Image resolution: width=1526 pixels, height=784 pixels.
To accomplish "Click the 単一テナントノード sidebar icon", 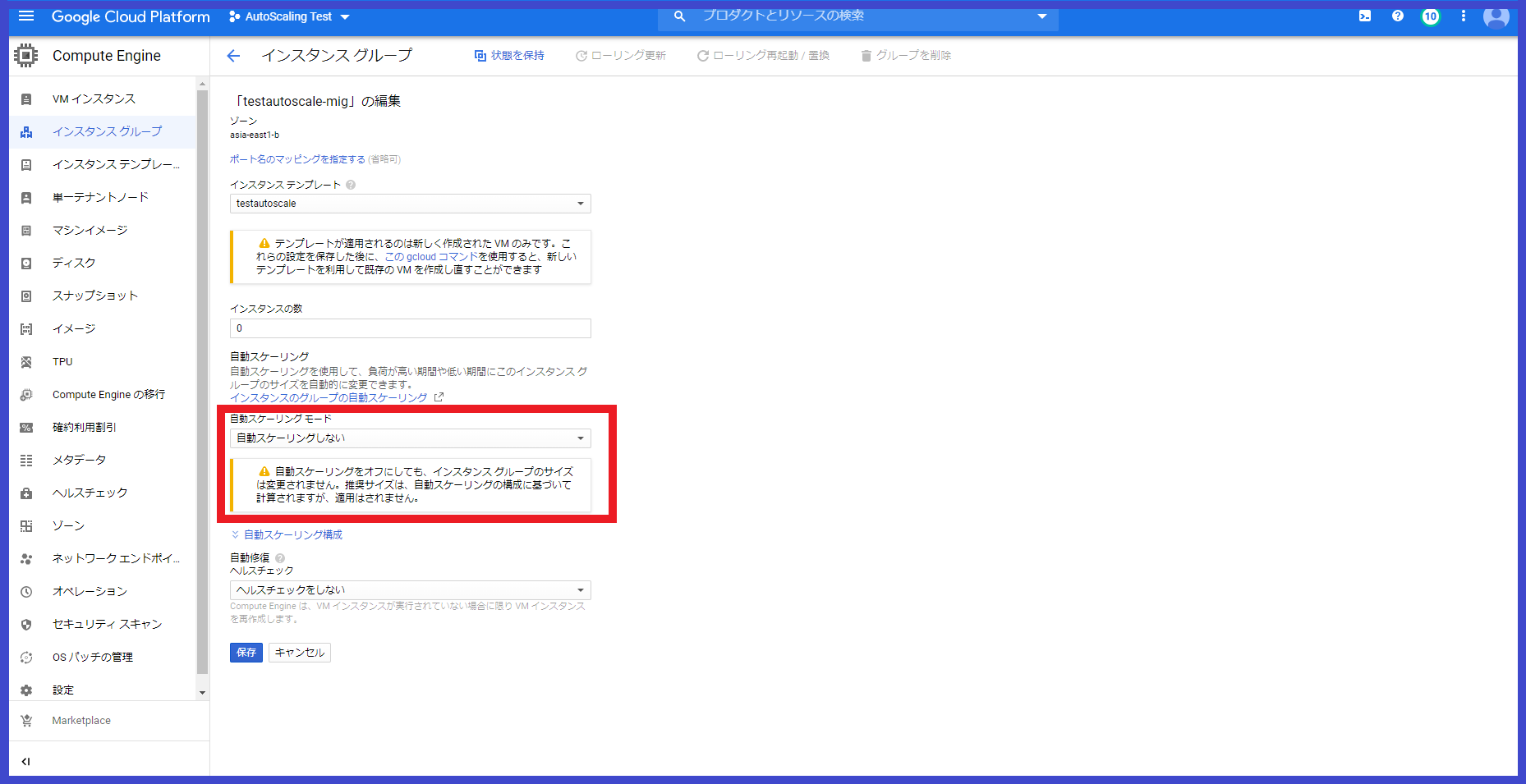I will click(26, 198).
